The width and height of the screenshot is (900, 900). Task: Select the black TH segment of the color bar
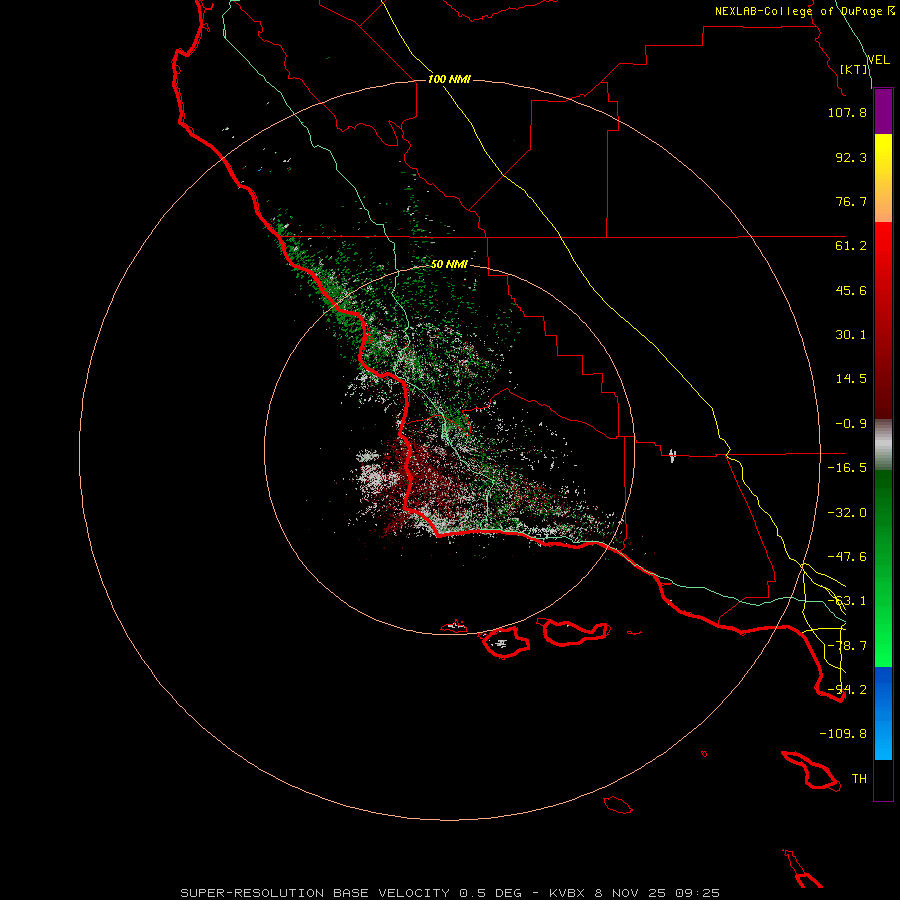(883, 780)
